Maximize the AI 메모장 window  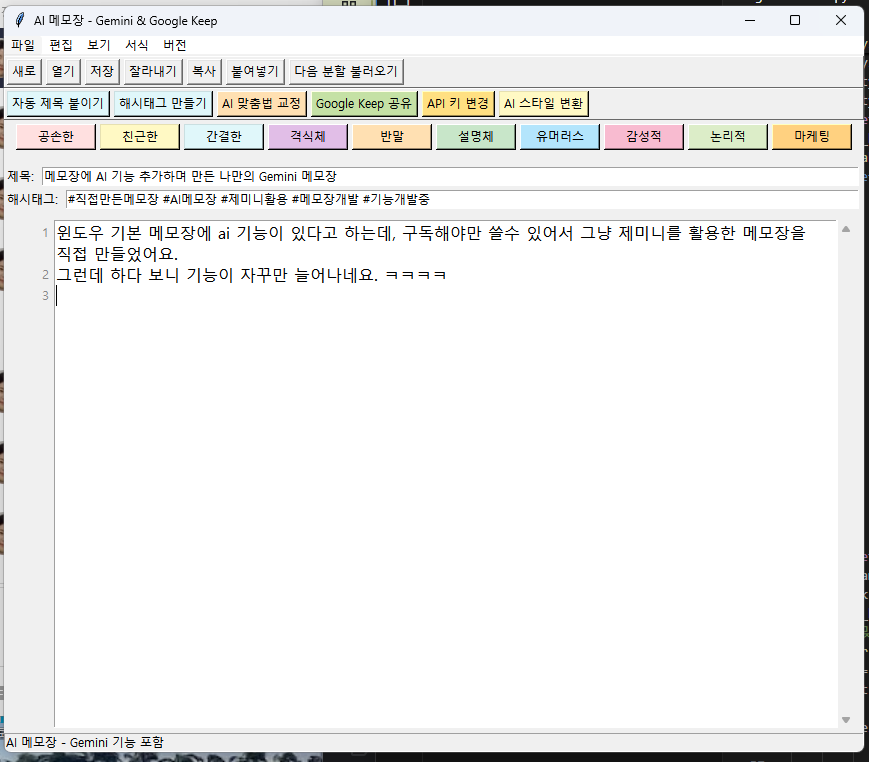tap(795, 21)
